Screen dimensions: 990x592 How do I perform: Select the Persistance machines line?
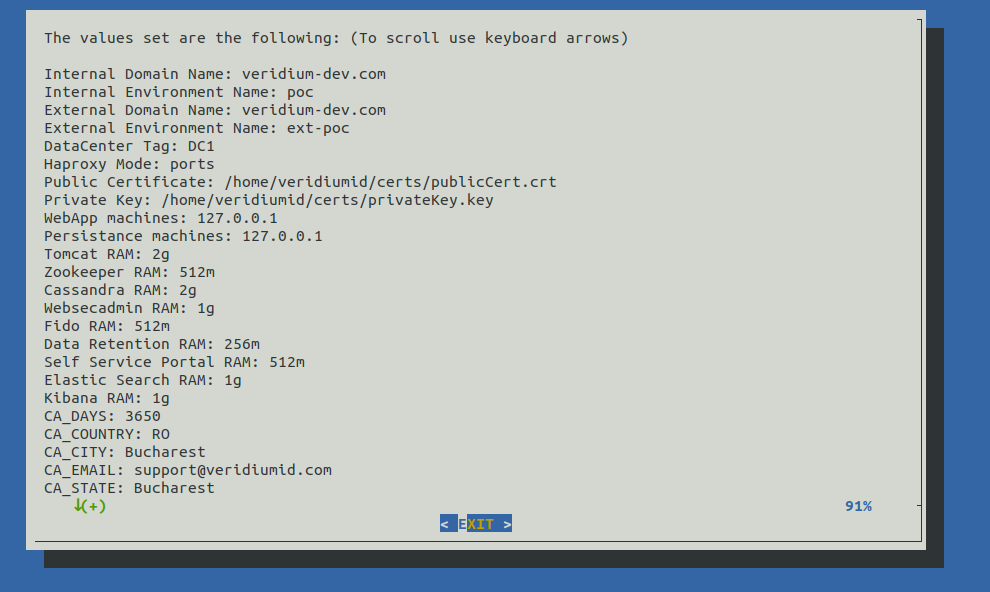click(183, 236)
